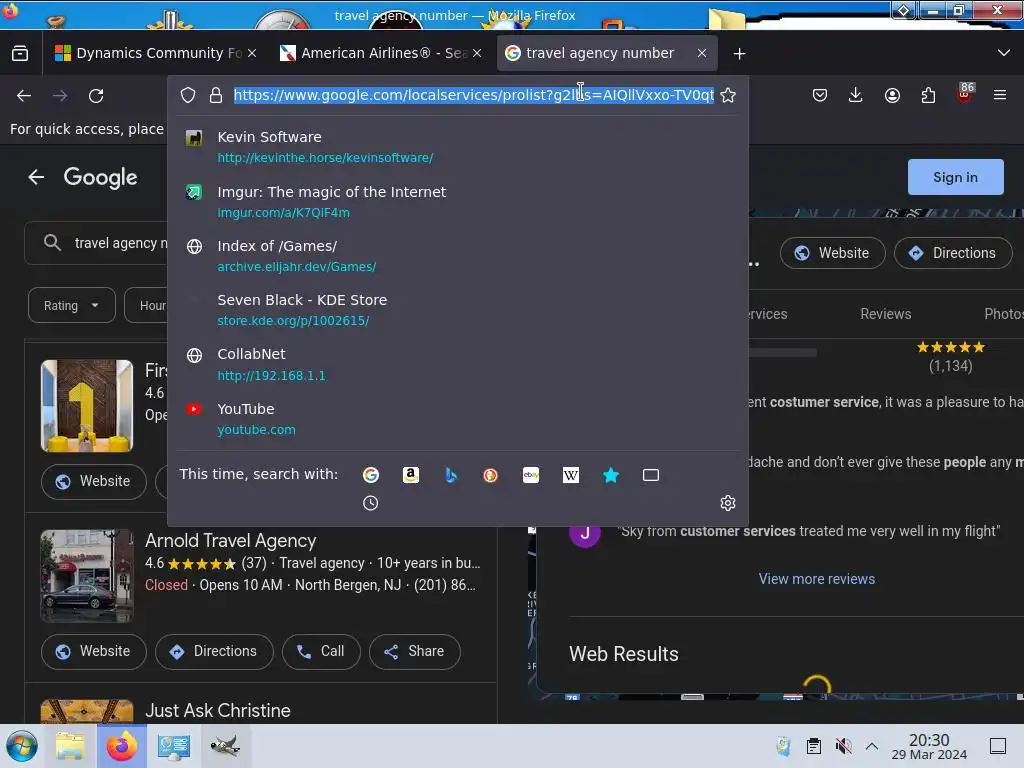Open Arnold Travel Agency photo thumbnail
Viewport: 1024px width, 768px height.
87,575
